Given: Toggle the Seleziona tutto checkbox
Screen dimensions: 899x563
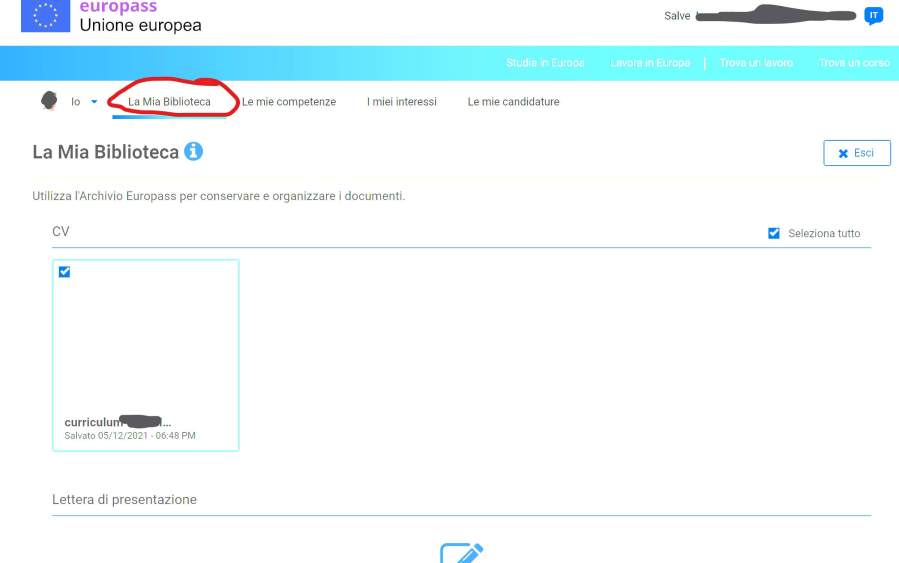Looking at the screenshot, I should click(774, 233).
